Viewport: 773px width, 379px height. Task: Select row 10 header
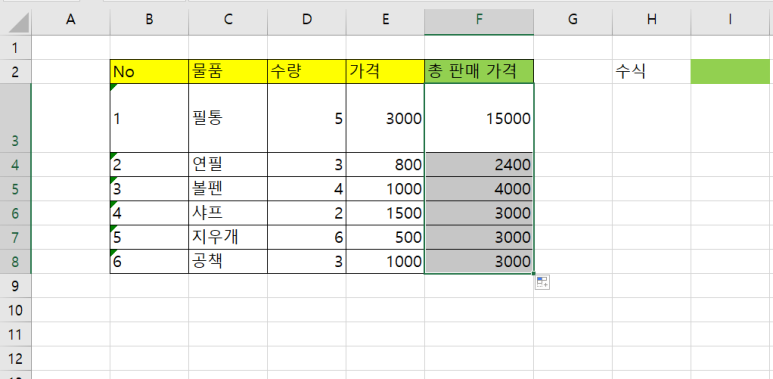(15, 310)
